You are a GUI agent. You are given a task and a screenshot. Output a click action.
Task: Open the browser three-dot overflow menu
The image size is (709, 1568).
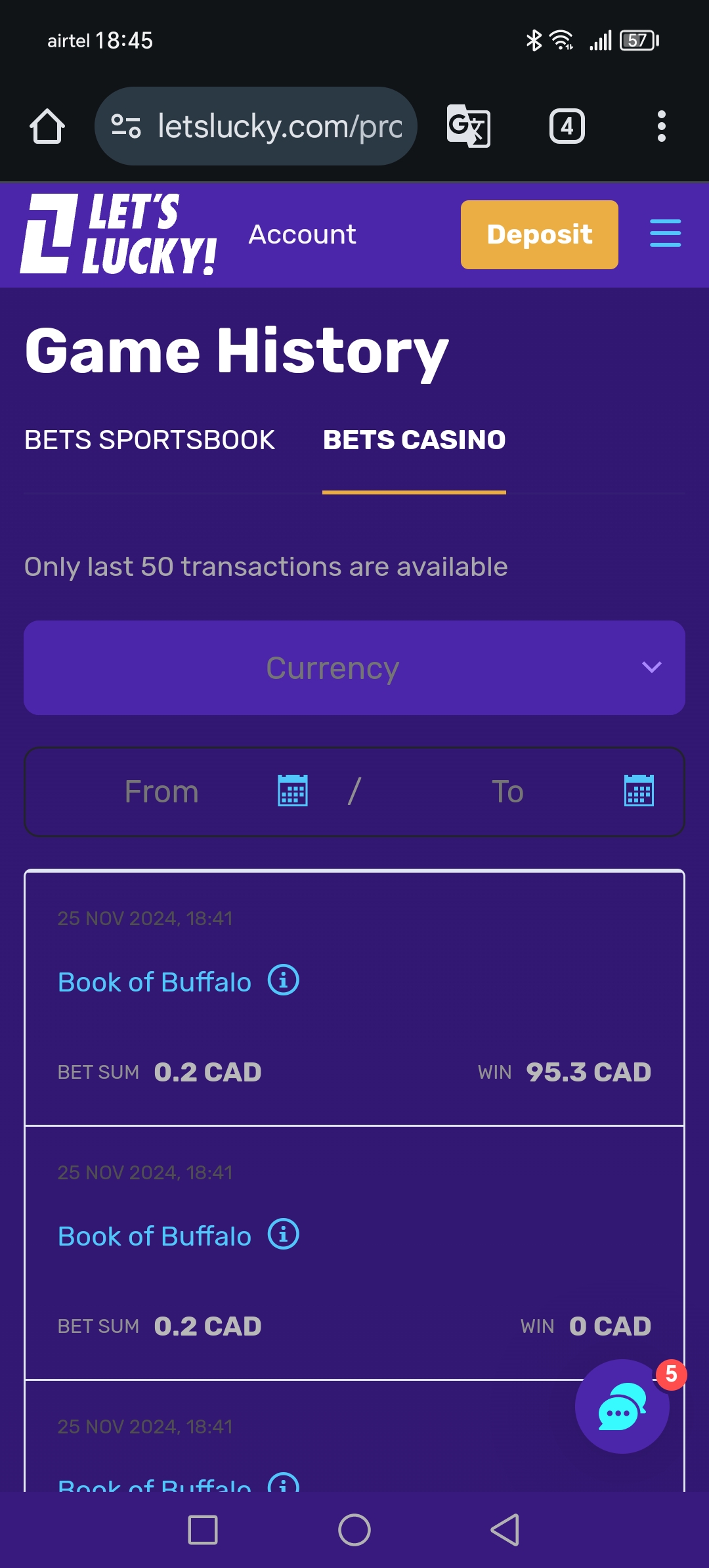pyautogui.click(x=662, y=126)
